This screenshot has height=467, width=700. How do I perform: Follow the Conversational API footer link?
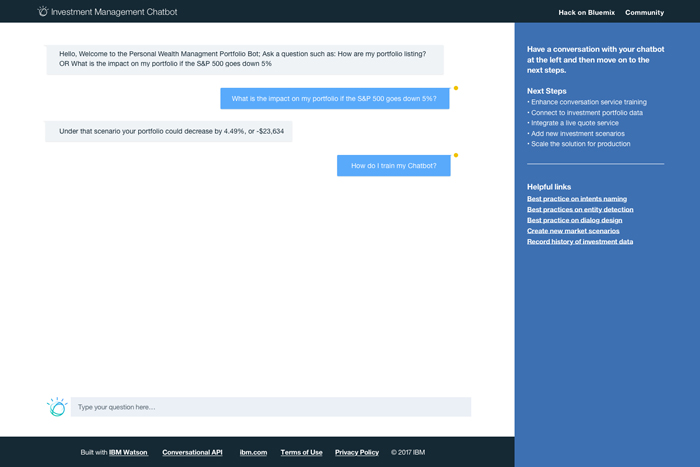[192, 452]
